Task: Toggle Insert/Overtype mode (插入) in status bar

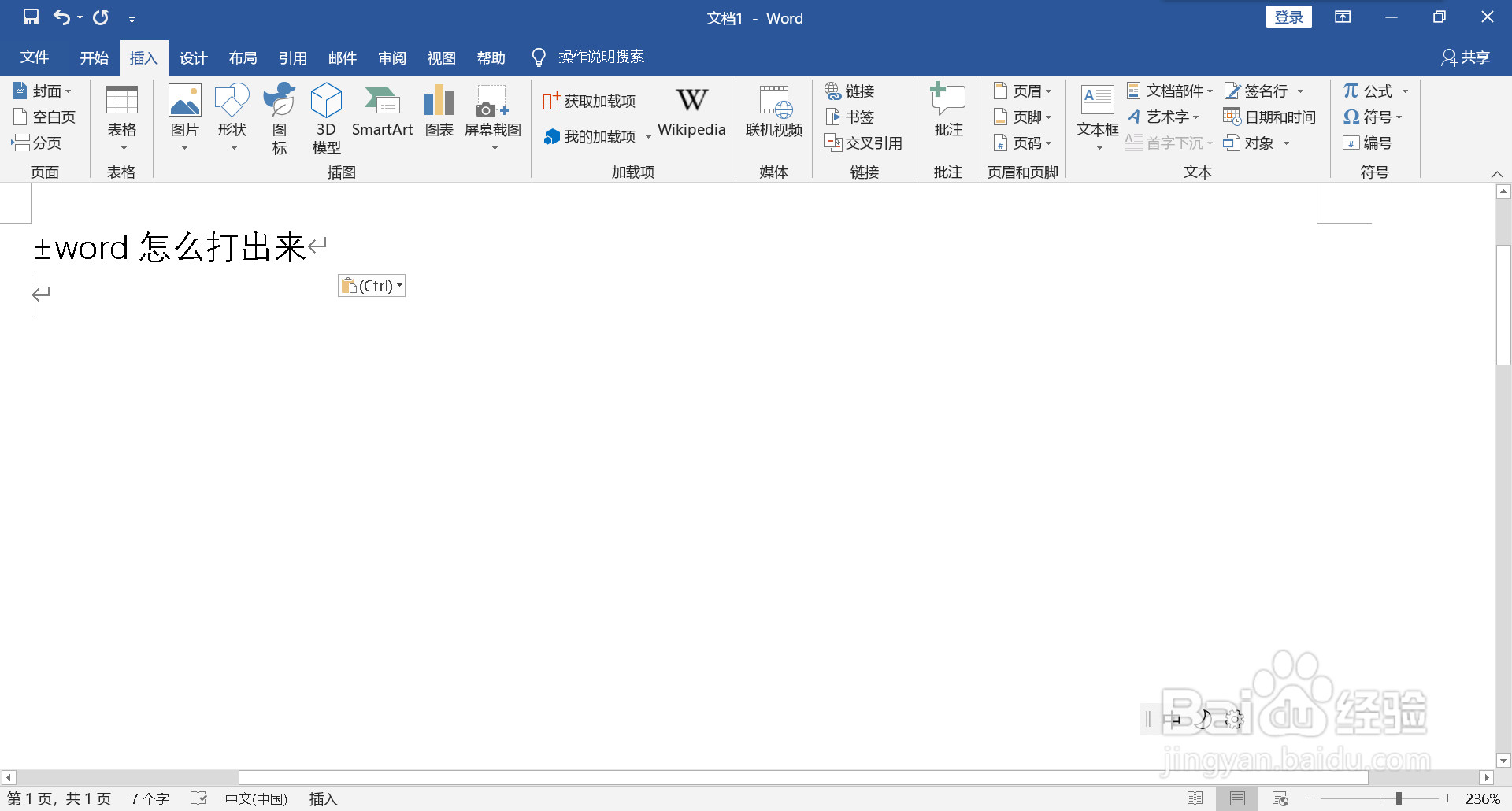Action: [323, 799]
